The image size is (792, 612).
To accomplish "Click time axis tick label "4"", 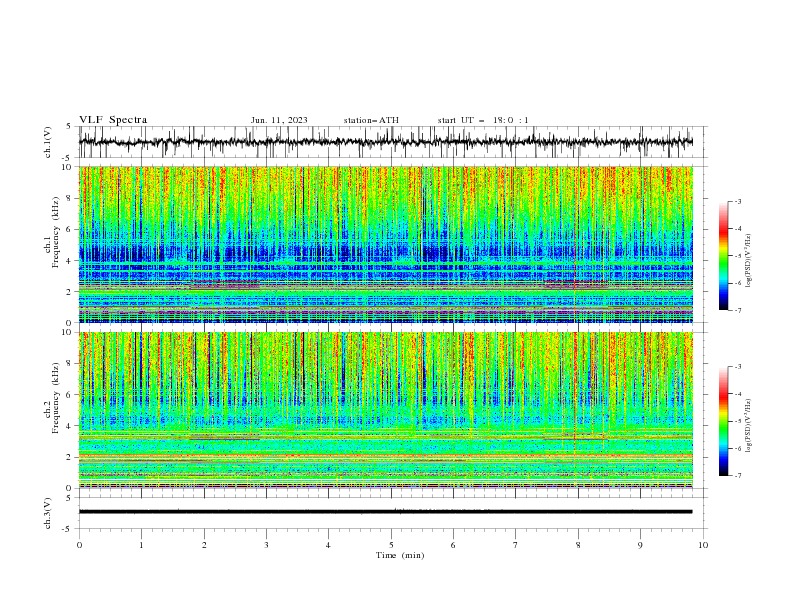I will tap(328, 545).
